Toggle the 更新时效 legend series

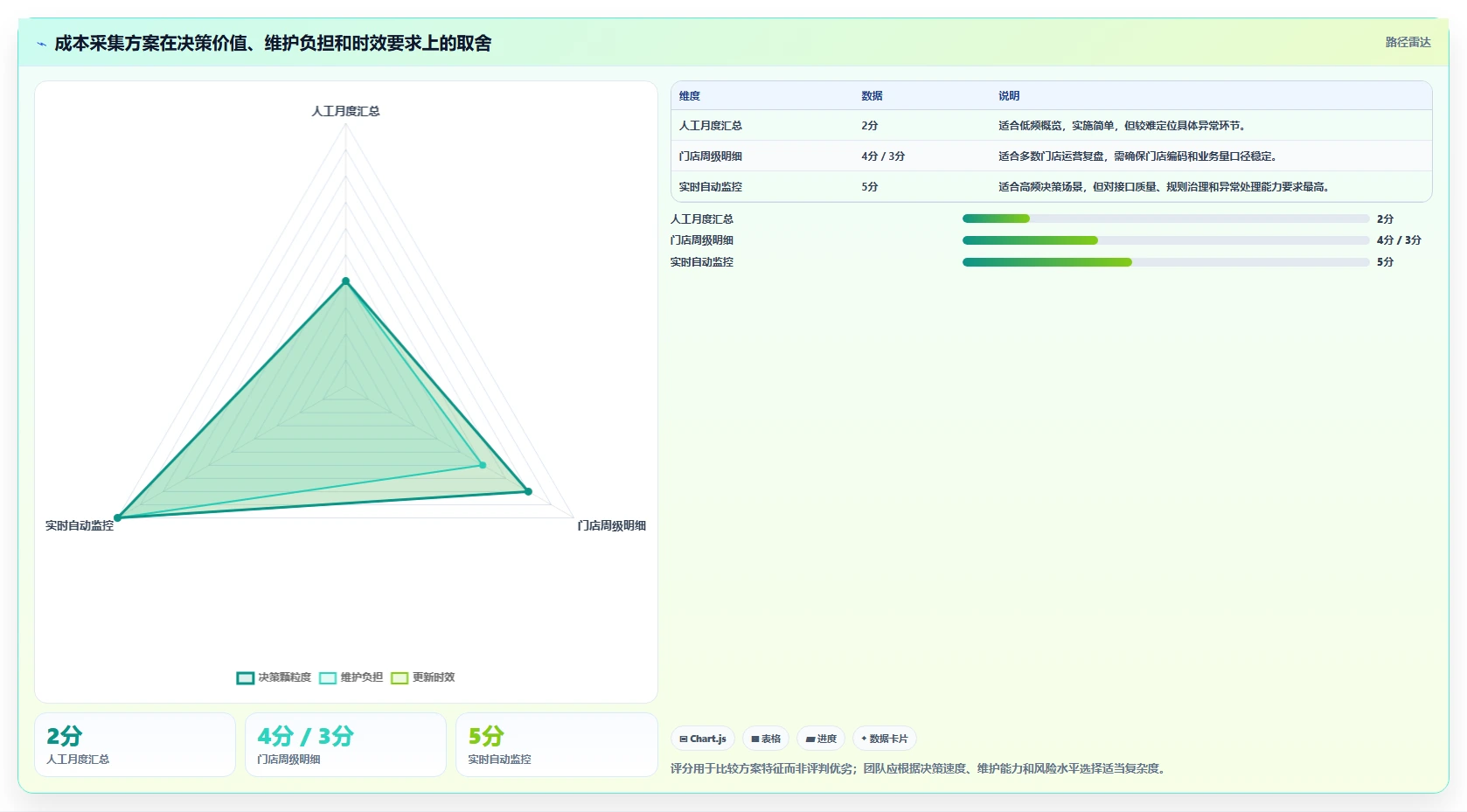pyautogui.click(x=423, y=677)
